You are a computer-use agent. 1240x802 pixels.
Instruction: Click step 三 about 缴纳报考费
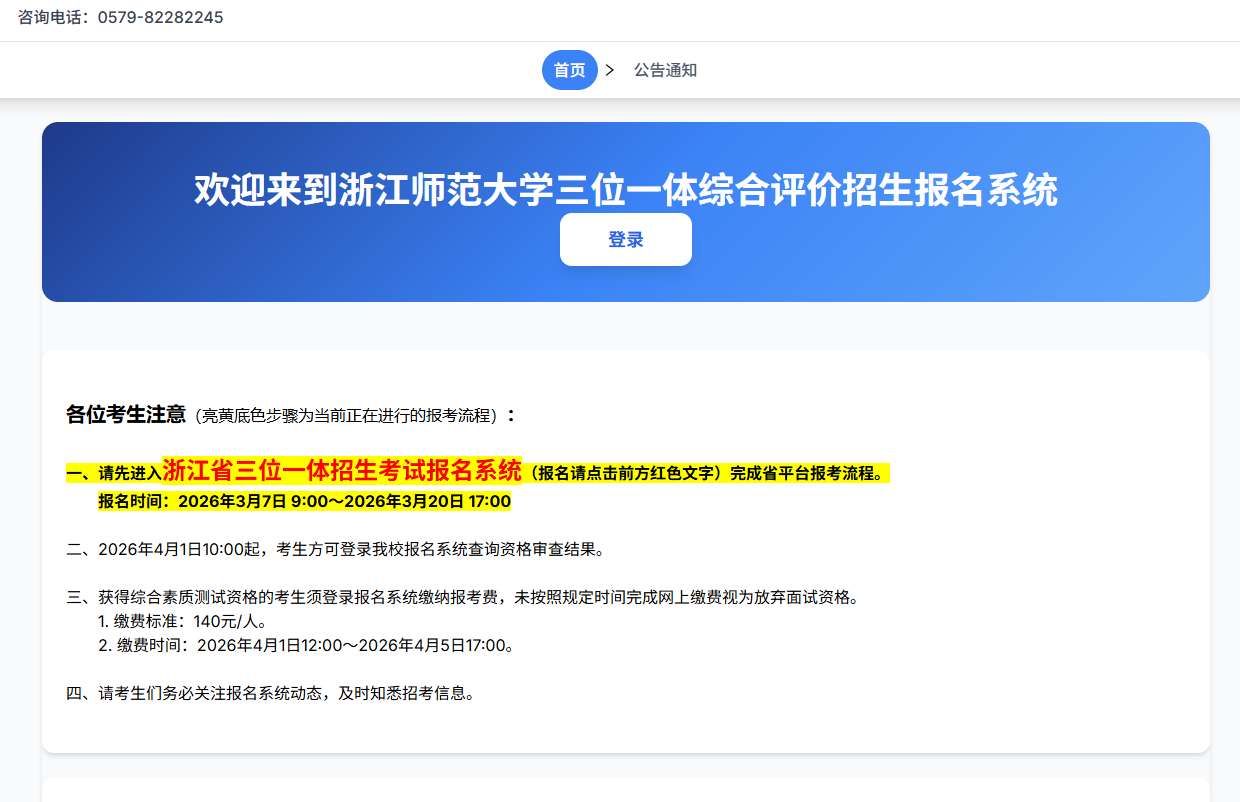tap(462, 597)
